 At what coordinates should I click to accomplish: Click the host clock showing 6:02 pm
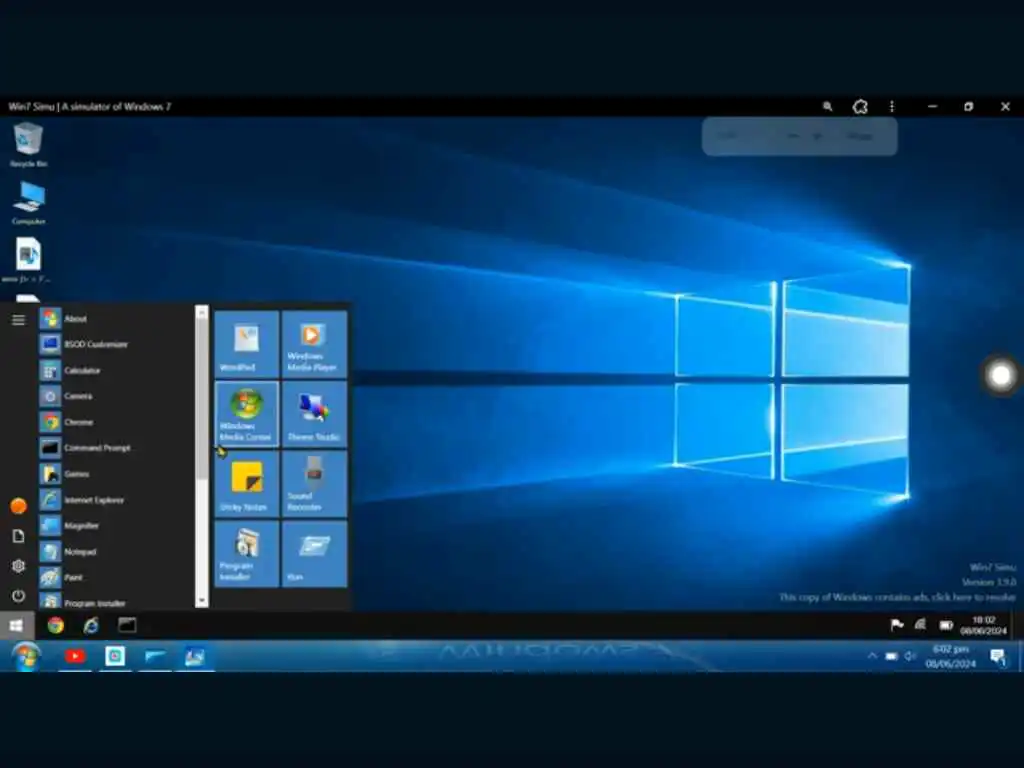click(x=951, y=656)
